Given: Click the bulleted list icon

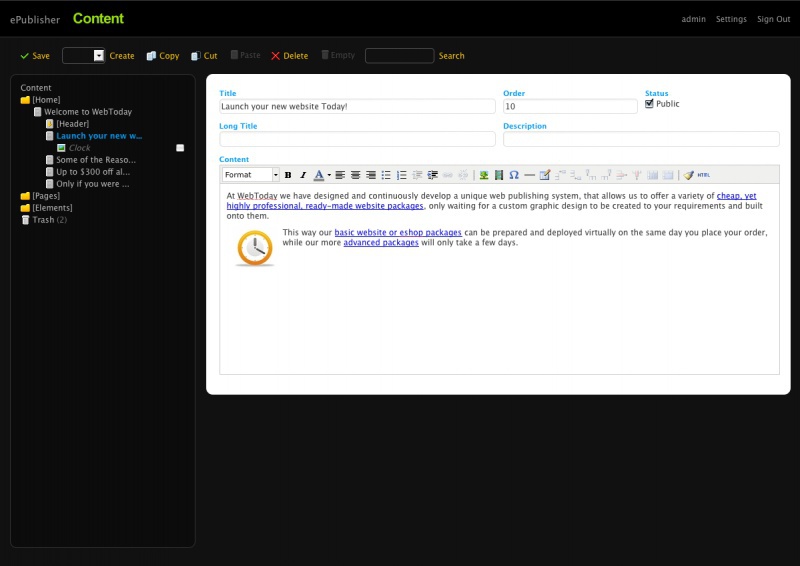Looking at the screenshot, I should pyautogui.click(x=386, y=175).
